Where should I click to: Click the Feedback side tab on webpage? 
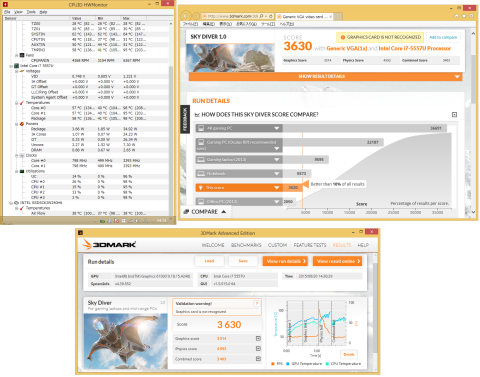pos(185,119)
